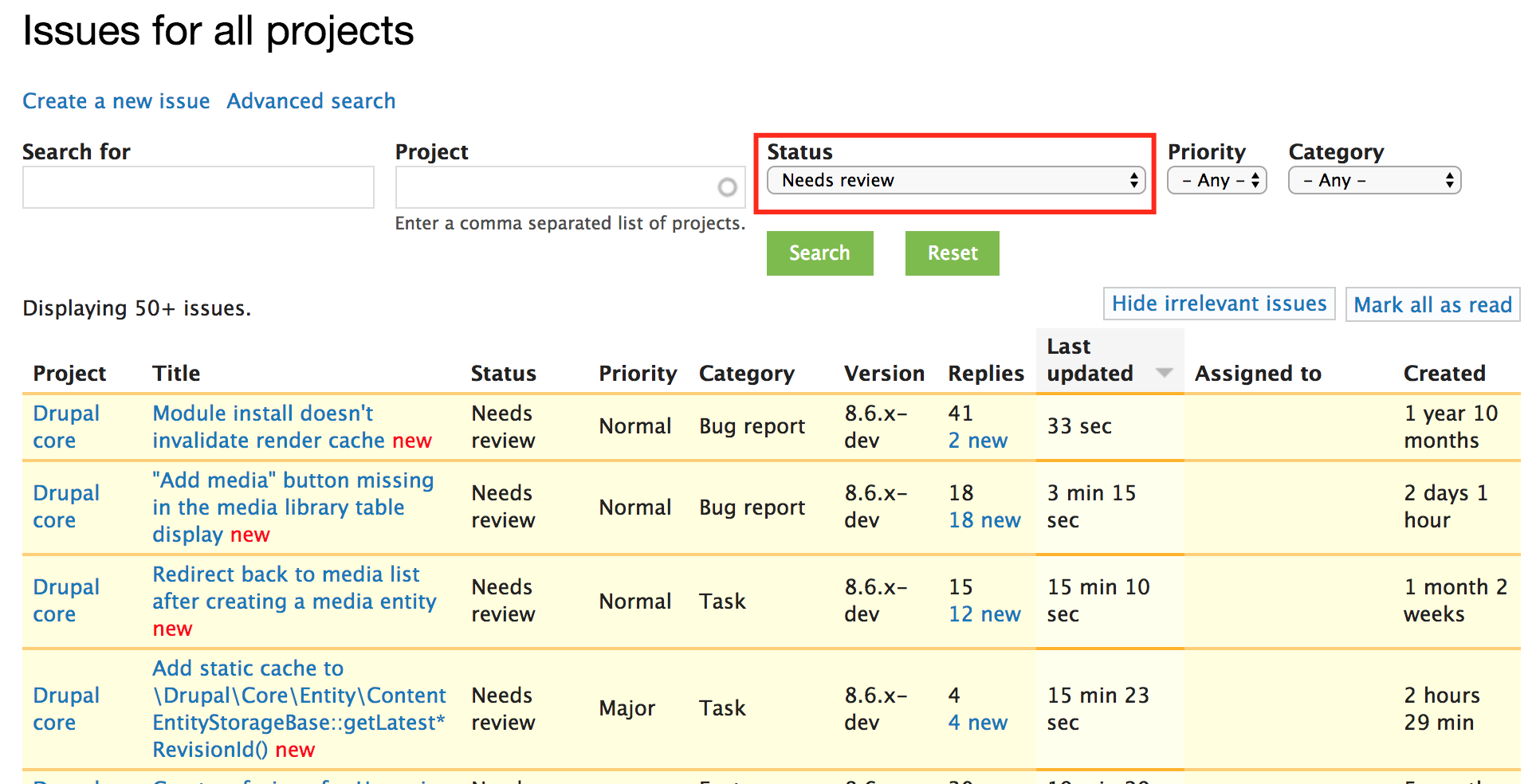The image size is (1532, 784).
Task: Sort by Version column header
Action: [884, 373]
